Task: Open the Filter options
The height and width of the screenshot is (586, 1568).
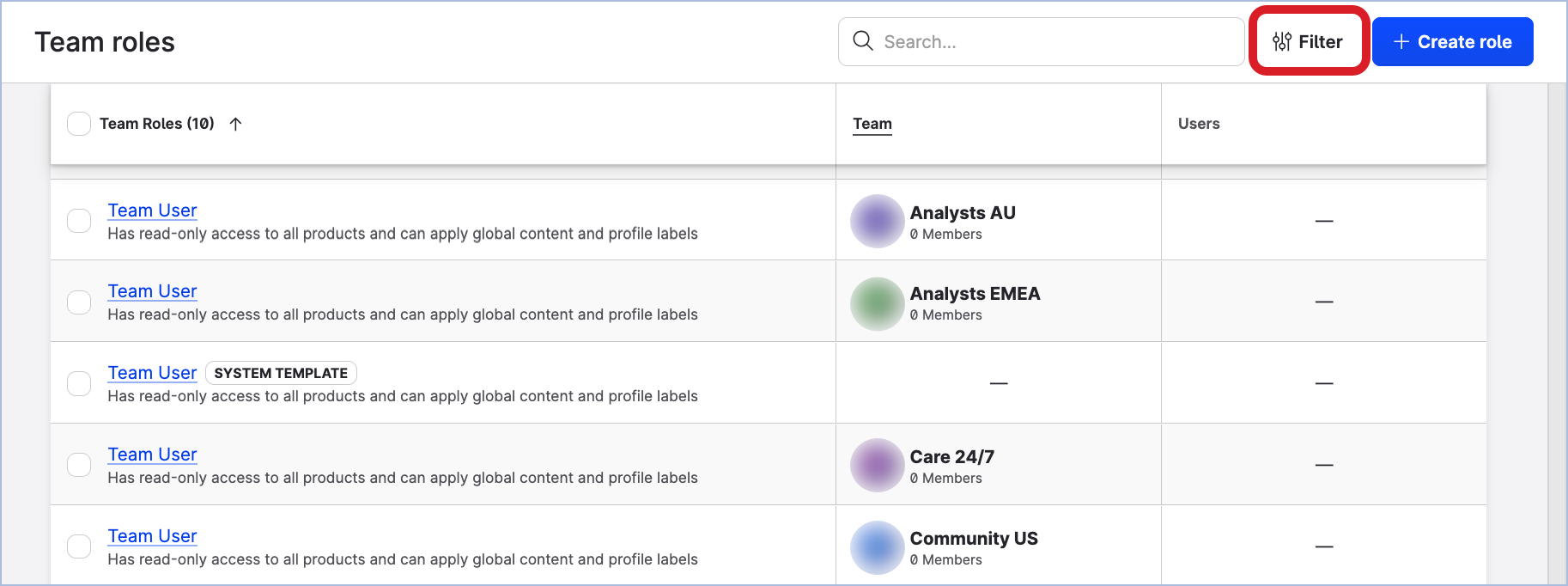Action: 1308,41
